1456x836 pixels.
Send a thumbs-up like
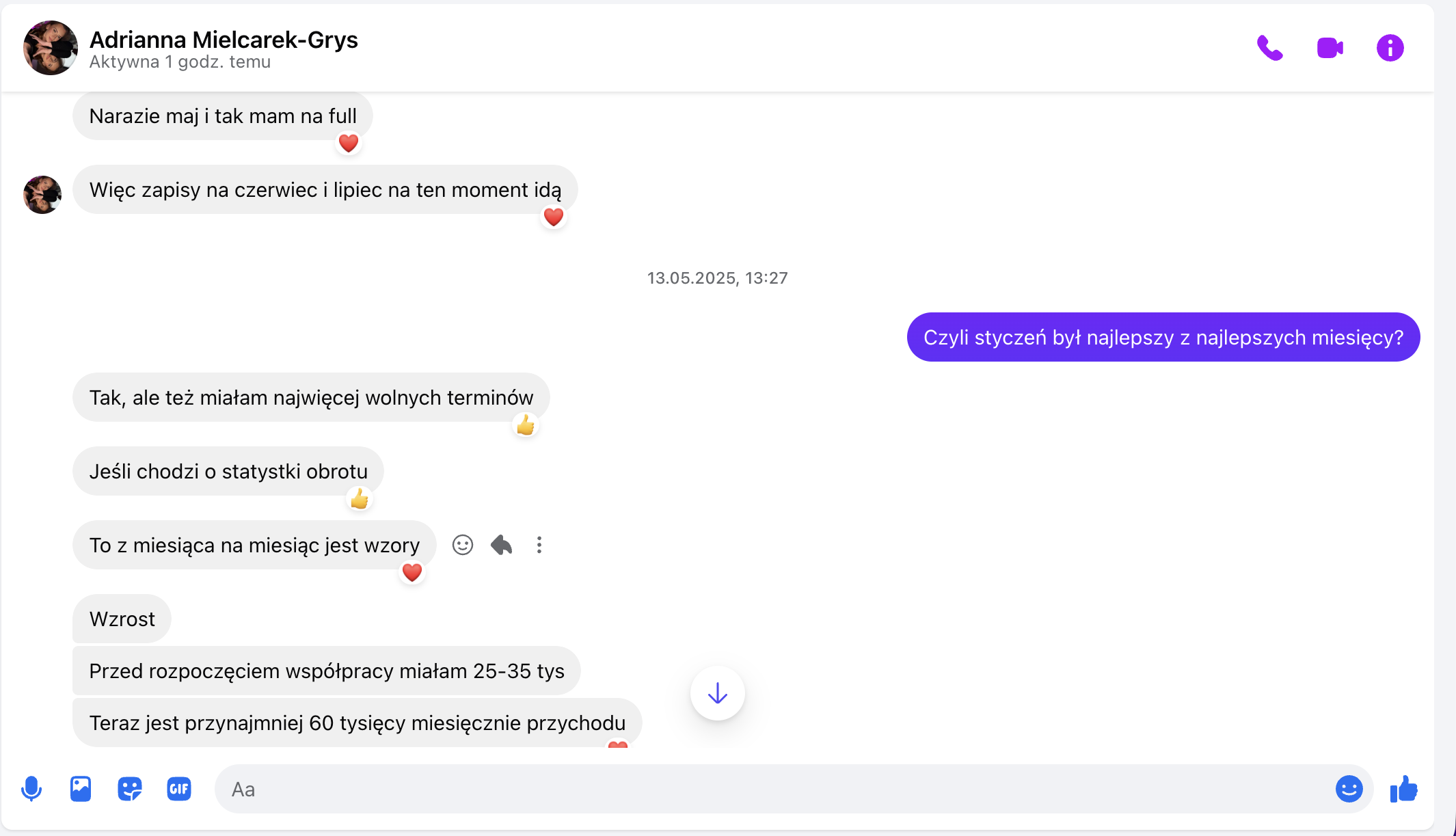[1404, 789]
